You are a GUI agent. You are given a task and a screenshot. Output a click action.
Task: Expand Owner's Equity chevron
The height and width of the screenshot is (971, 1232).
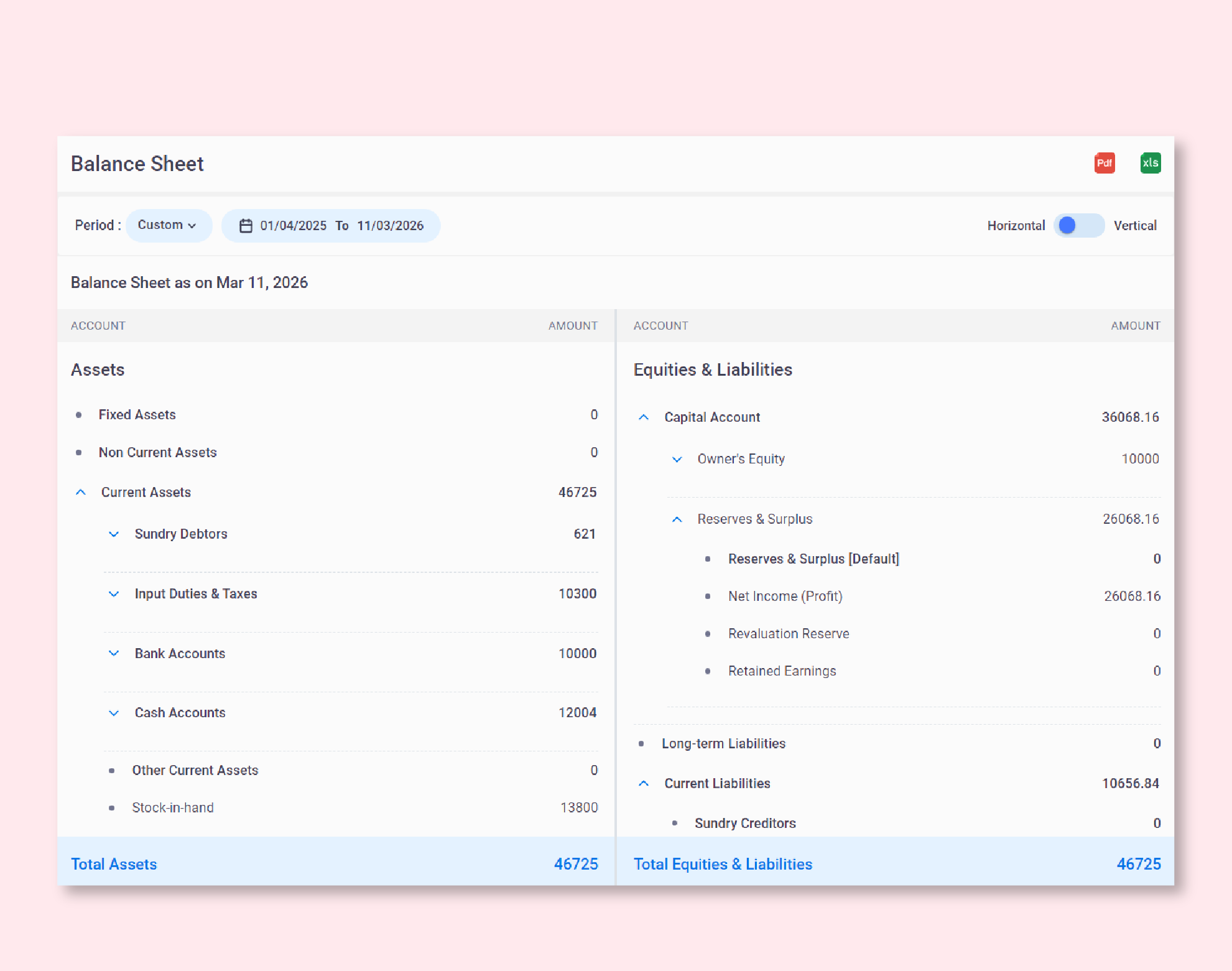(677, 459)
